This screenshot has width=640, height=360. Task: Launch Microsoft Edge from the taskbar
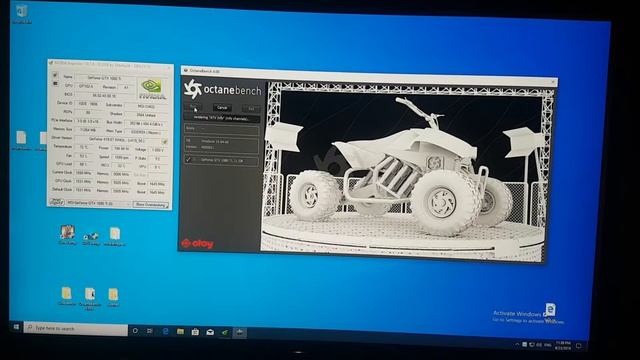165,331
